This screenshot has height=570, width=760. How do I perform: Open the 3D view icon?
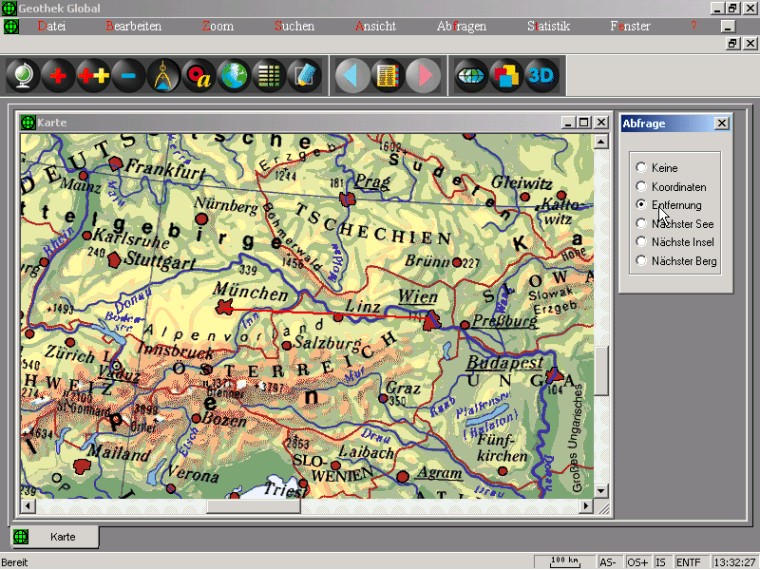coord(541,76)
